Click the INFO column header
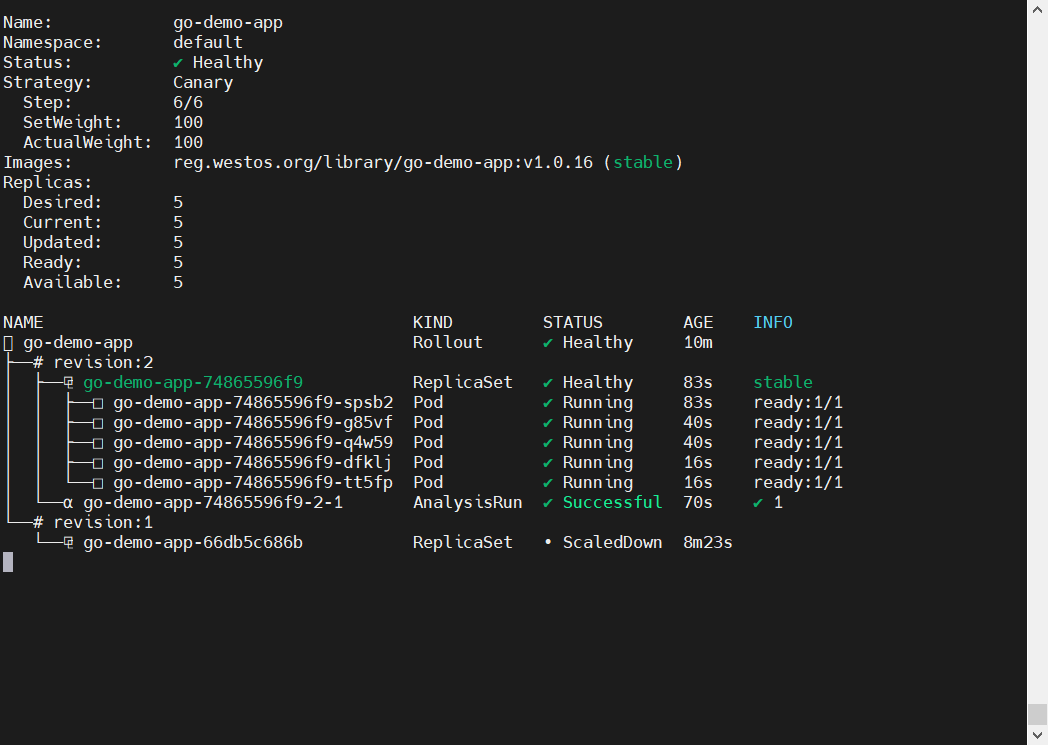The height and width of the screenshot is (745, 1048). (772, 323)
